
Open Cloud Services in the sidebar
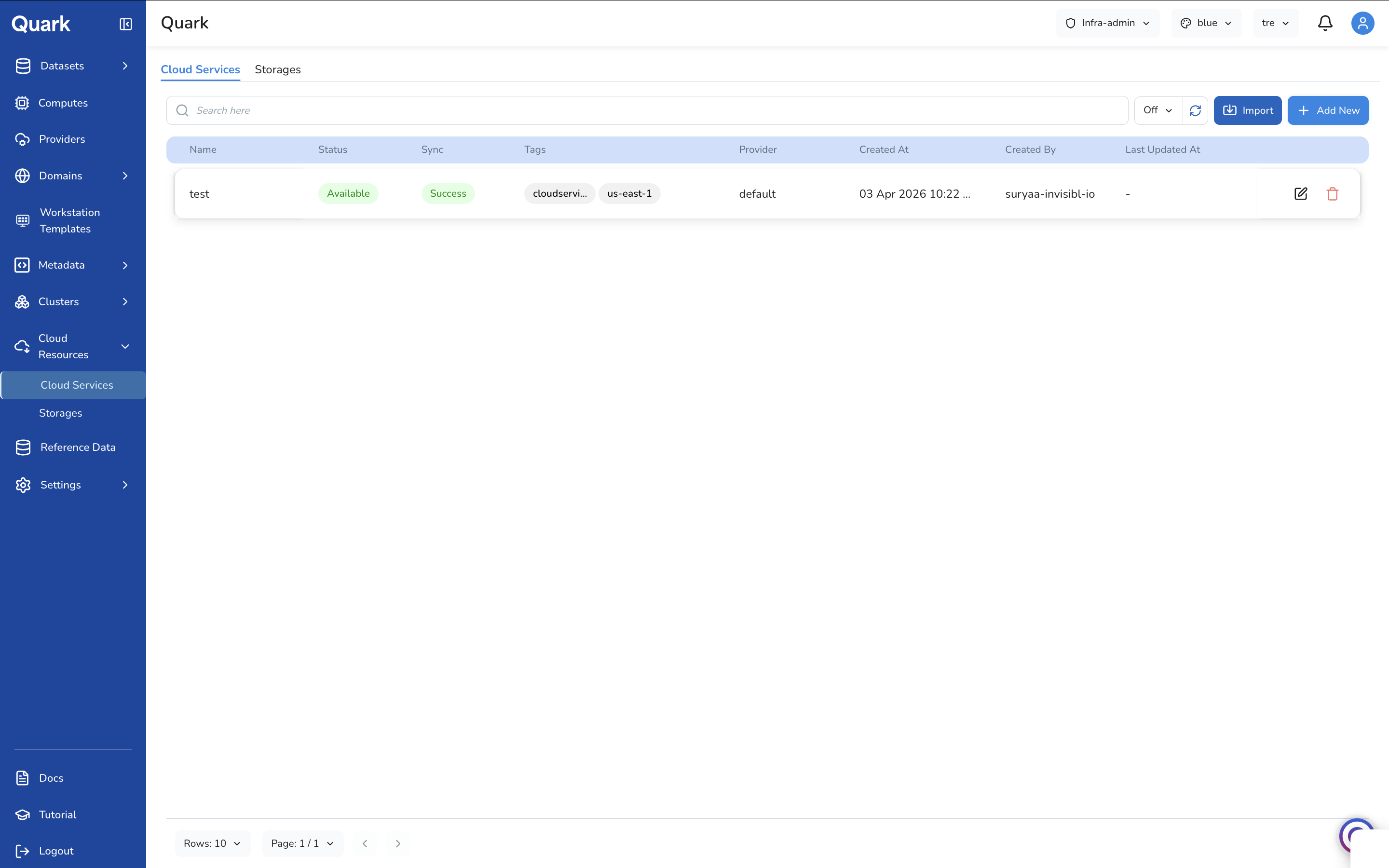click(x=73, y=385)
